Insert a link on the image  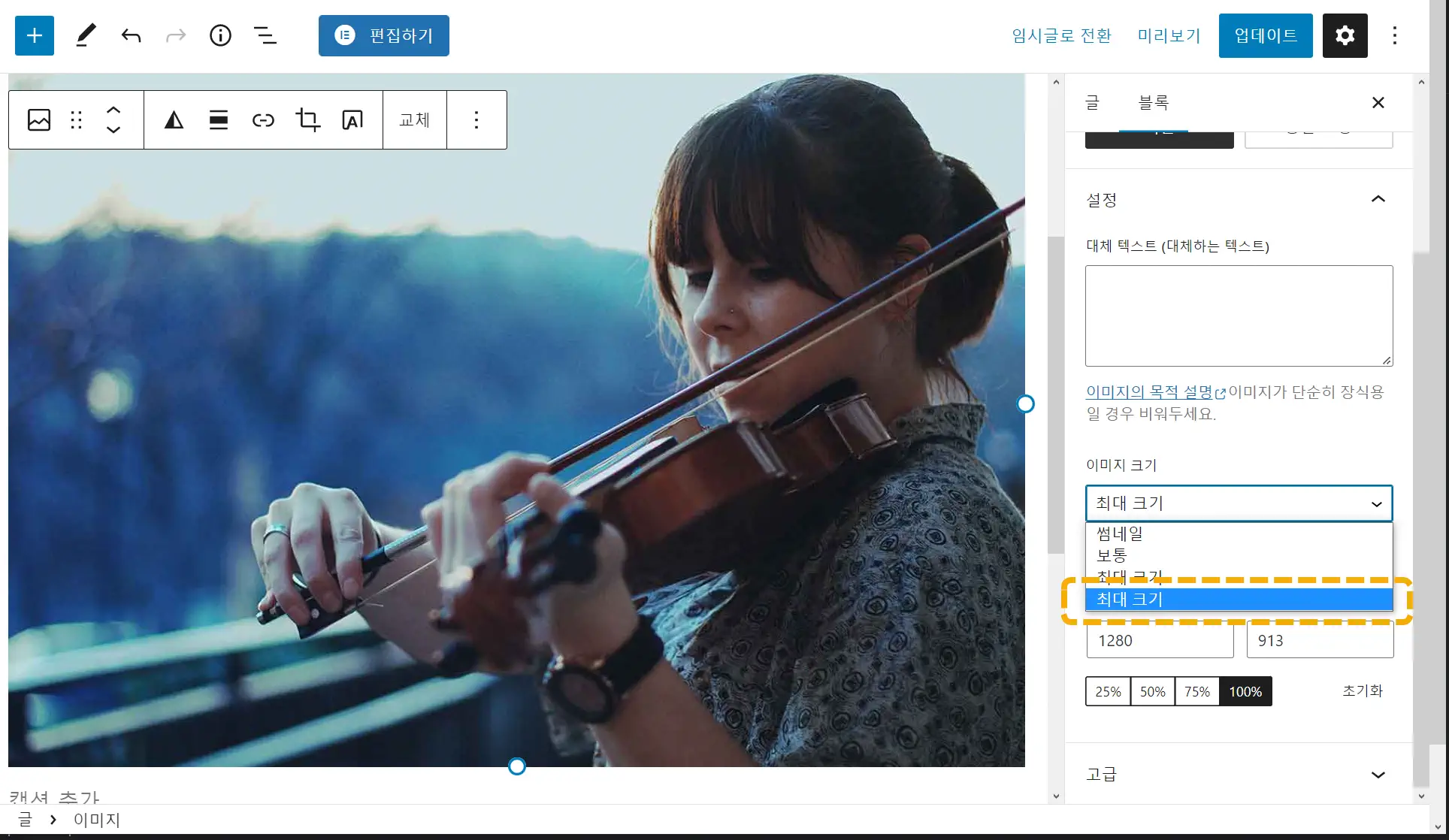(x=263, y=120)
